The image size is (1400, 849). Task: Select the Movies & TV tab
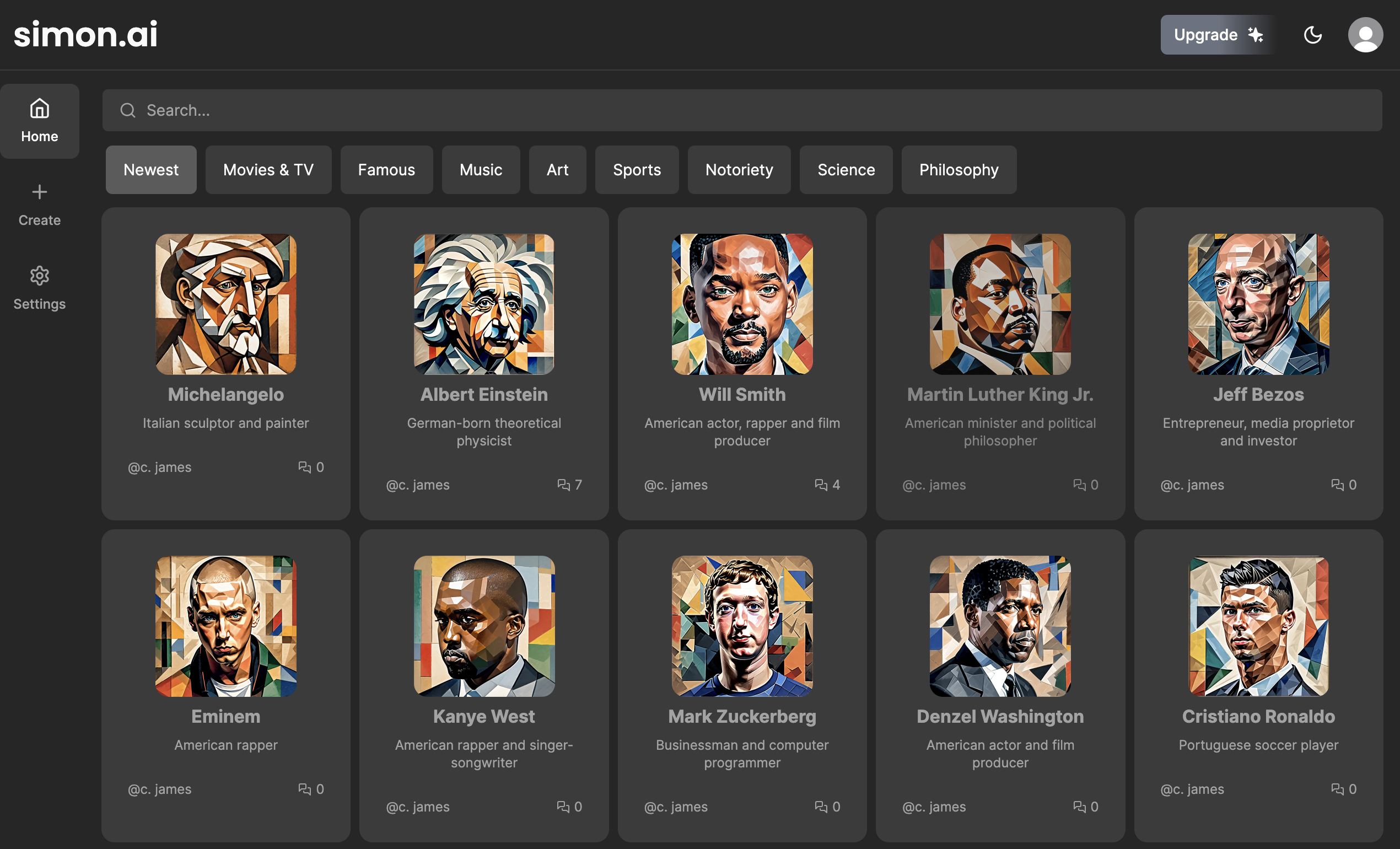tap(268, 170)
